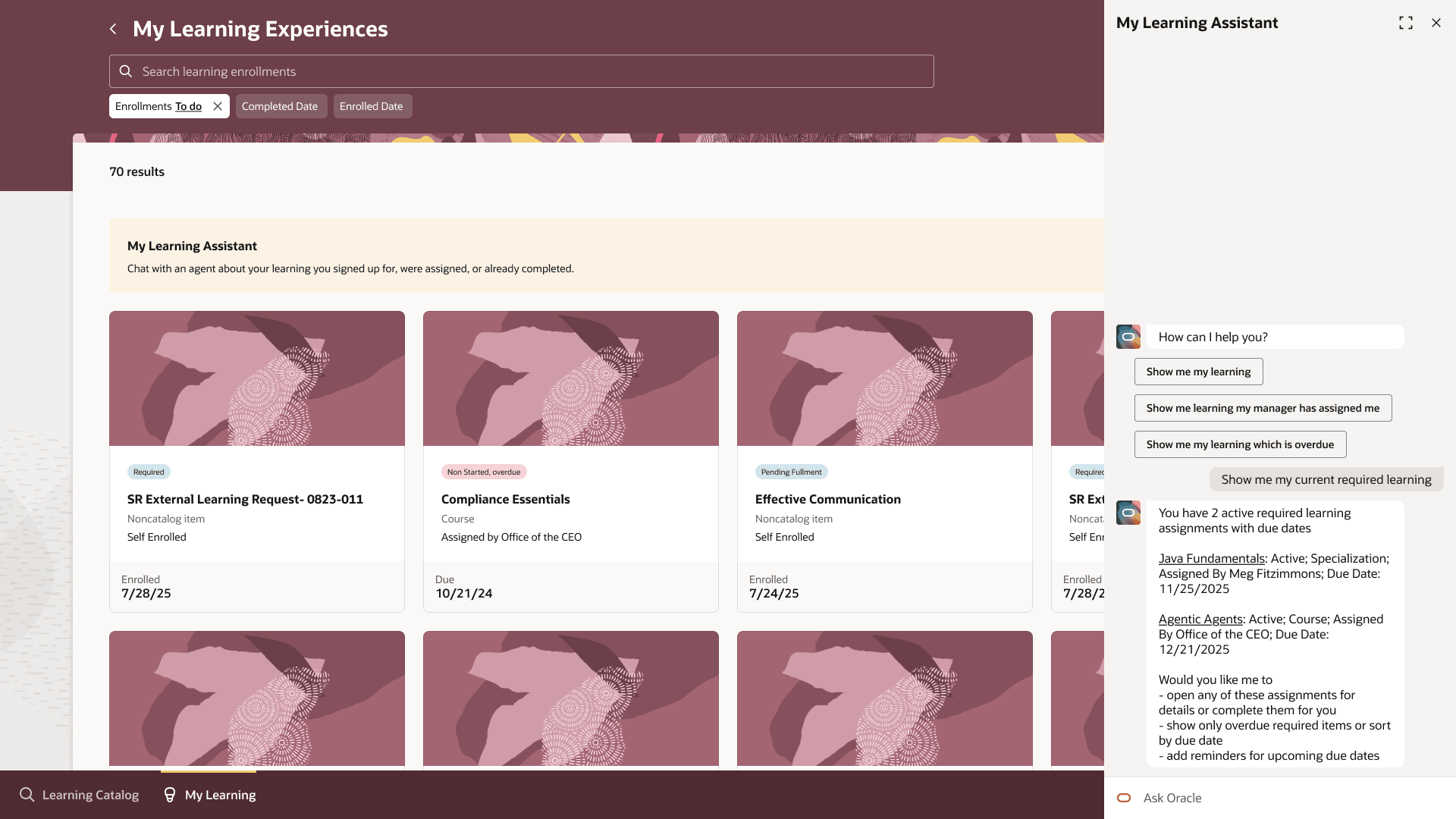This screenshot has width=1456, height=819.
Task: Click Show me my learning which is overdue
Action: coord(1239,444)
